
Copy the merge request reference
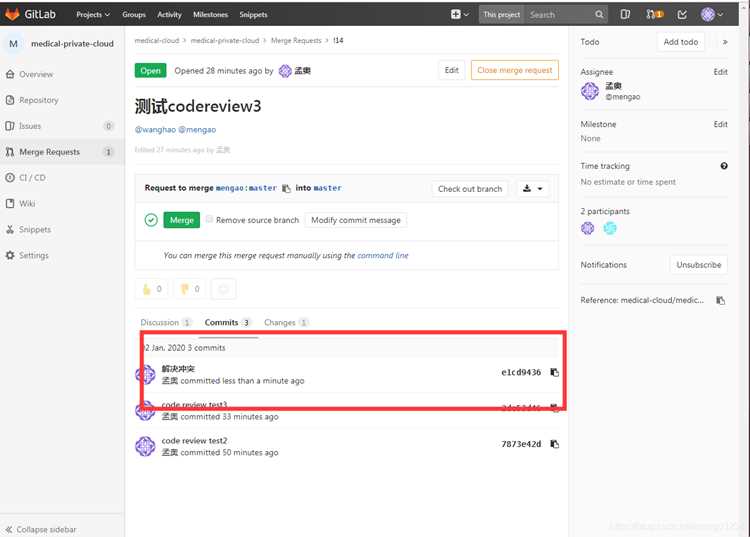[x=721, y=300]
